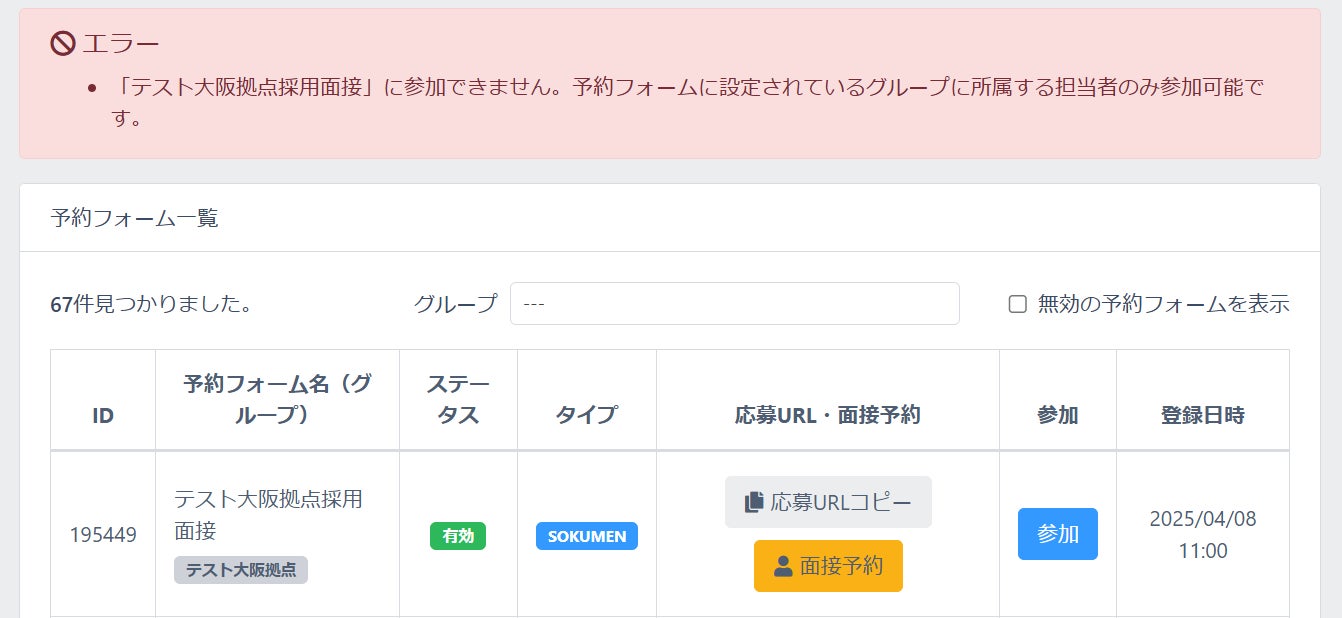Click the copy icon for the application URL
Image resolution: width=1342 pixels, height=618 pixels.
pos(754,502)
